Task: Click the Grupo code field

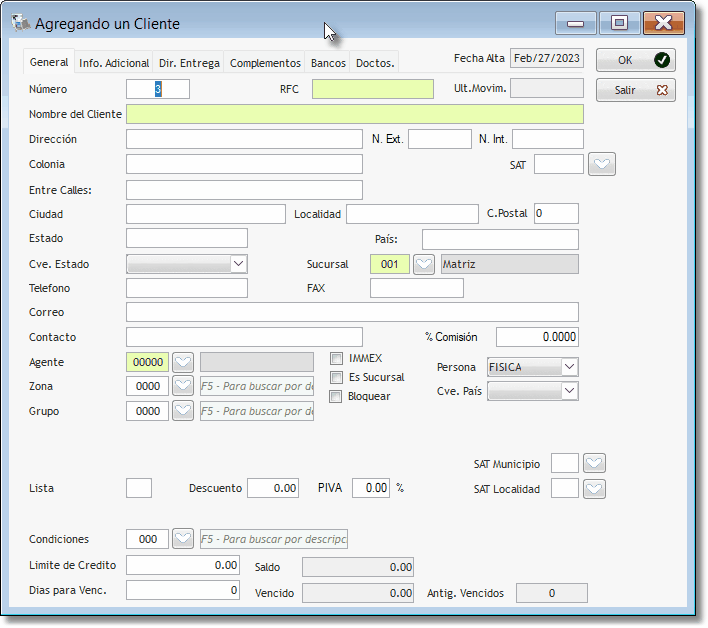Action: tap(148, 411)
